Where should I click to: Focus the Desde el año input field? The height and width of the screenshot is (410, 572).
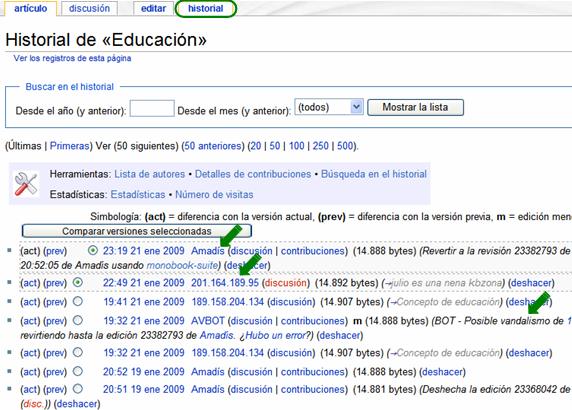click(x=152, y=109)
